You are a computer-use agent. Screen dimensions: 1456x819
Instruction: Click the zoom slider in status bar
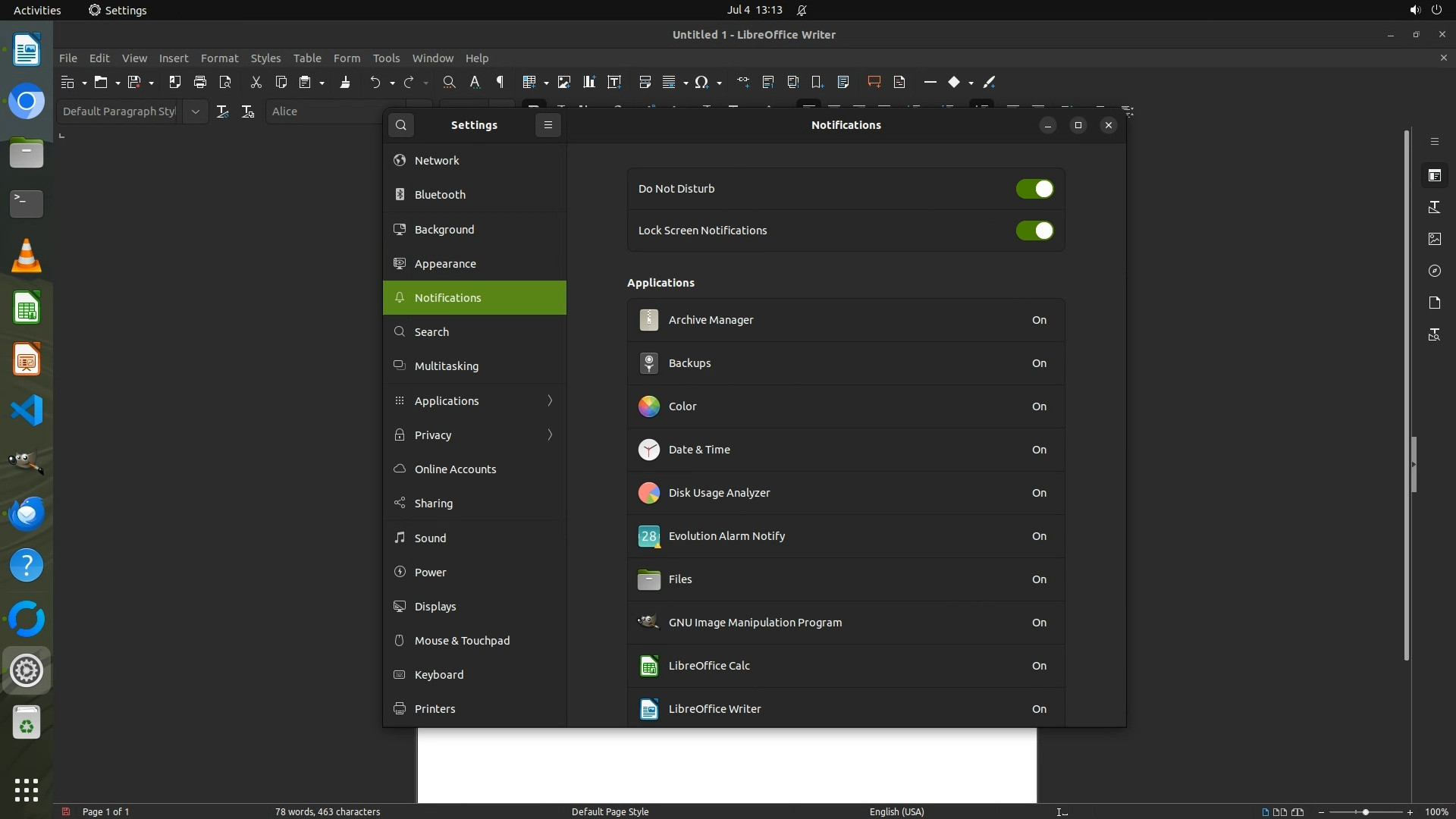[1365, 812]
